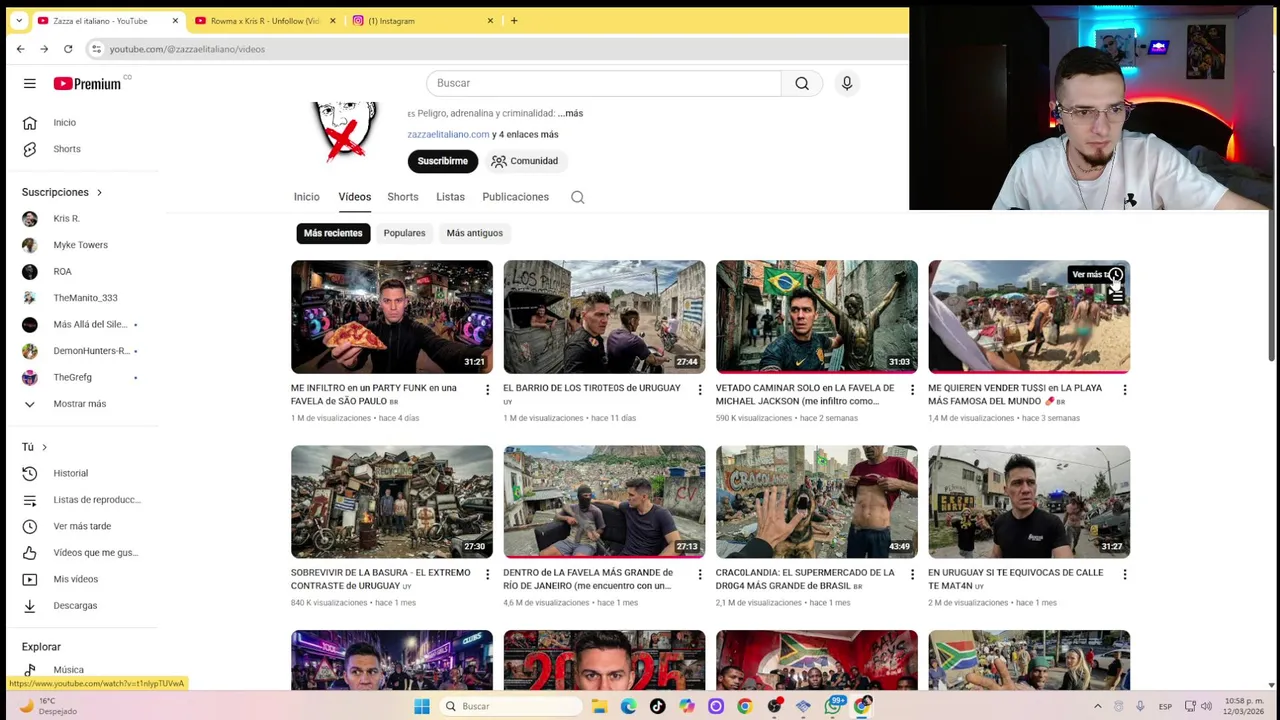Play CRACOLANDIA video thumbnail
The height and width of the screenshot is (720, 1280).
click(817, 502)
